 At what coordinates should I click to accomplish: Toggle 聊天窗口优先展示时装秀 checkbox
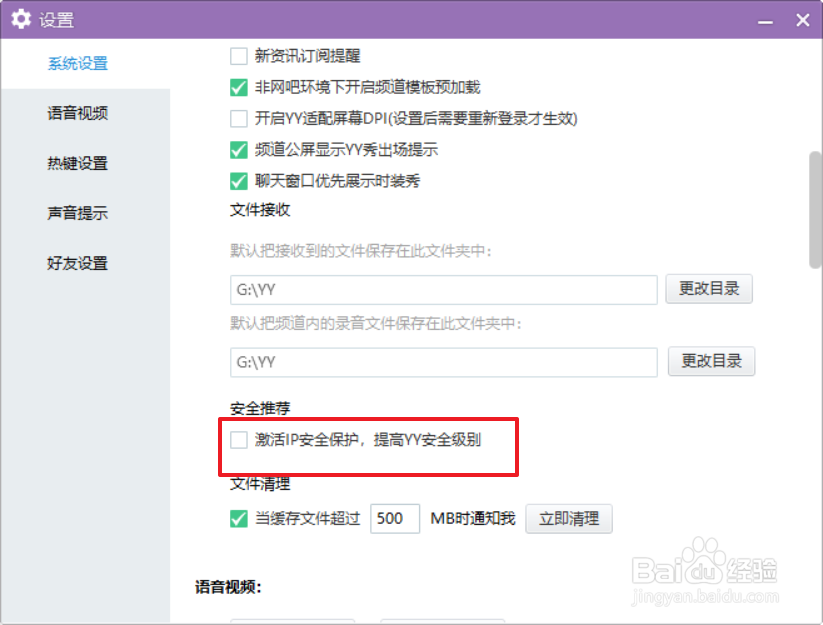[x=239, y=181]
